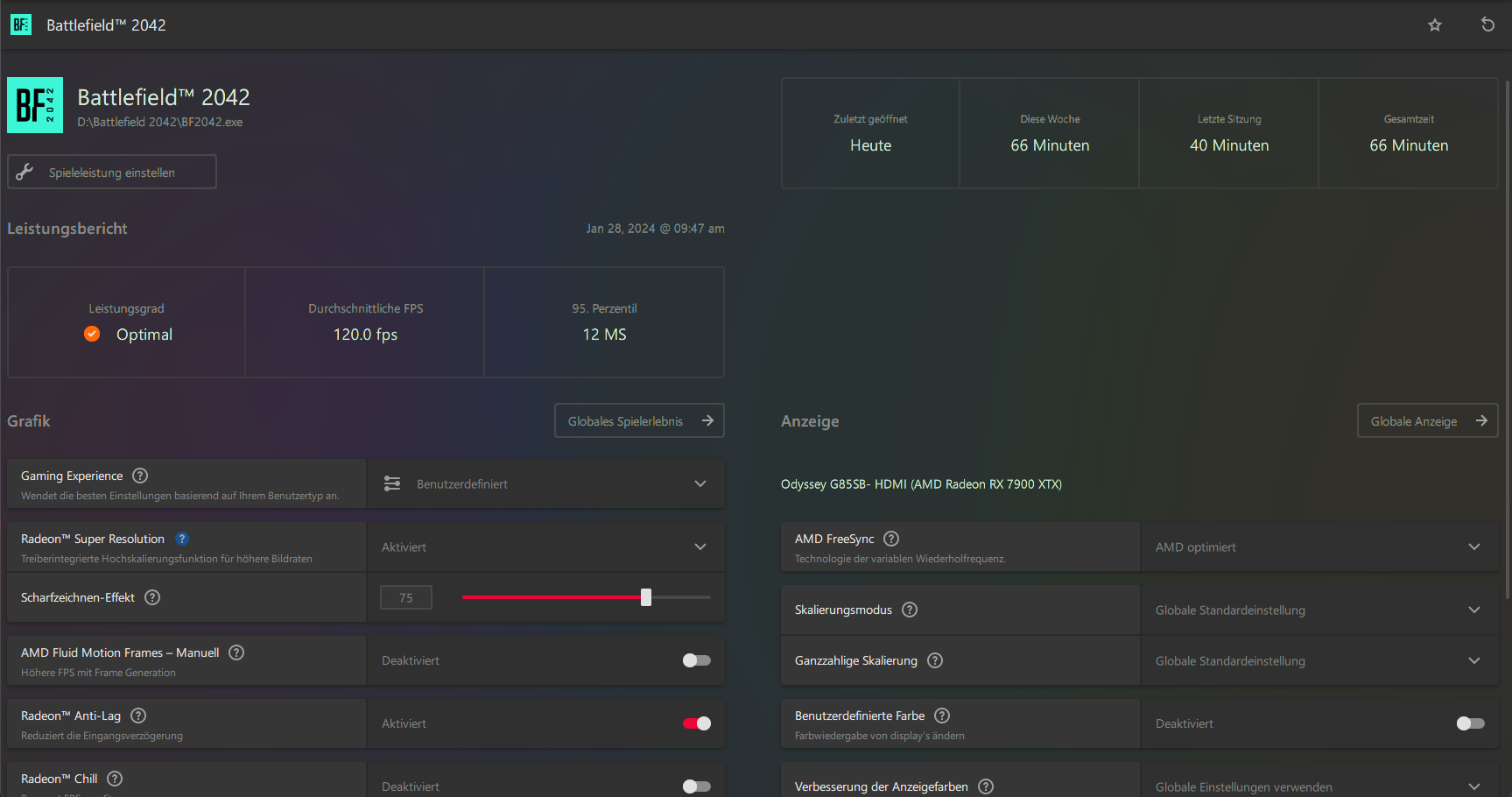Click the Grafik section heading
The height and width of the screenshot is (797, 1512).
[29, 421]
